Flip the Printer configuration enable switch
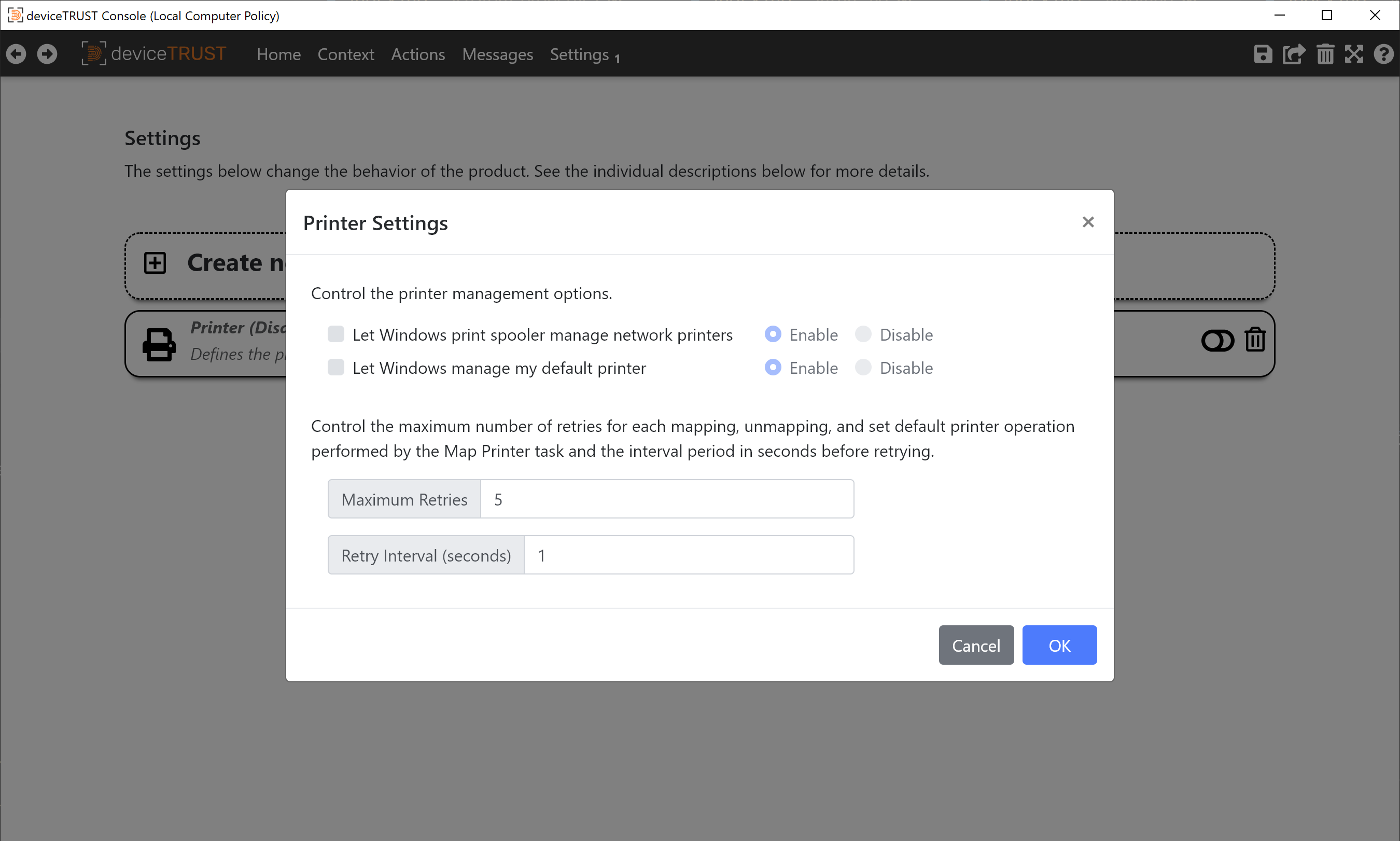1400x841 pixels. click(x=1217, y=341)
